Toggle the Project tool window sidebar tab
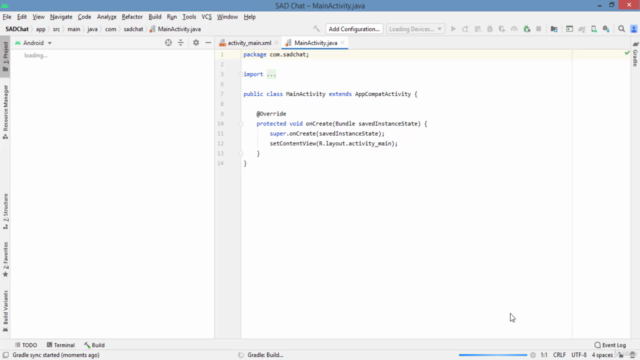 click(x=5, y=56)
